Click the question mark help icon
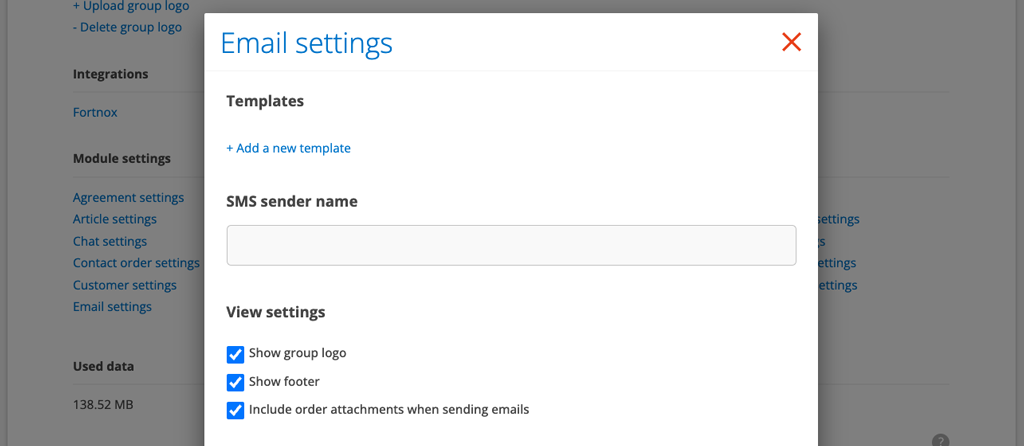Screen dimensions: 1024x446 [940, 440]
